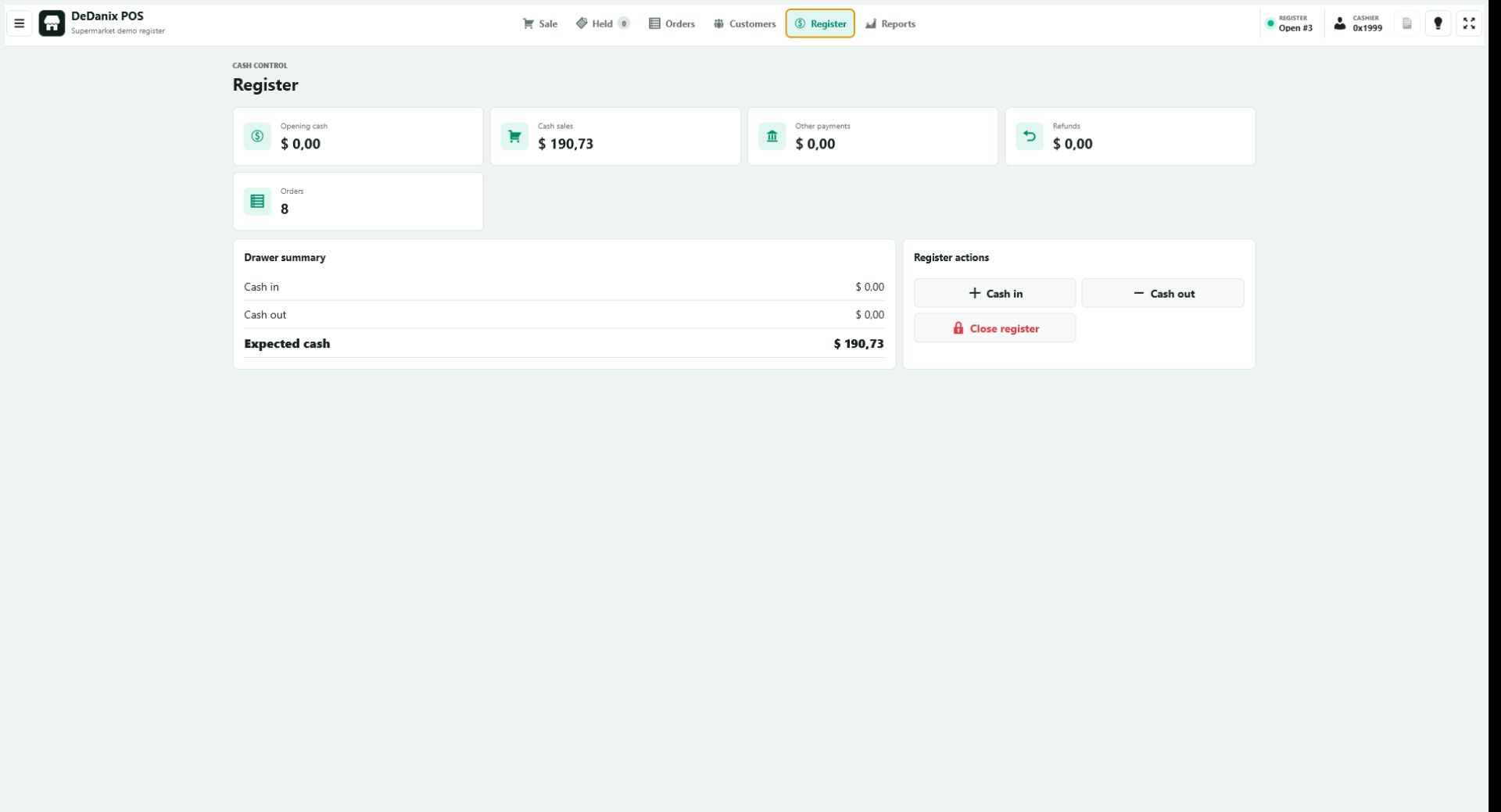The height and width of the screenshot is (812, 1501).
Task: Click the Orders count 8
Action: pyautogui.click(x=285, y=209)
